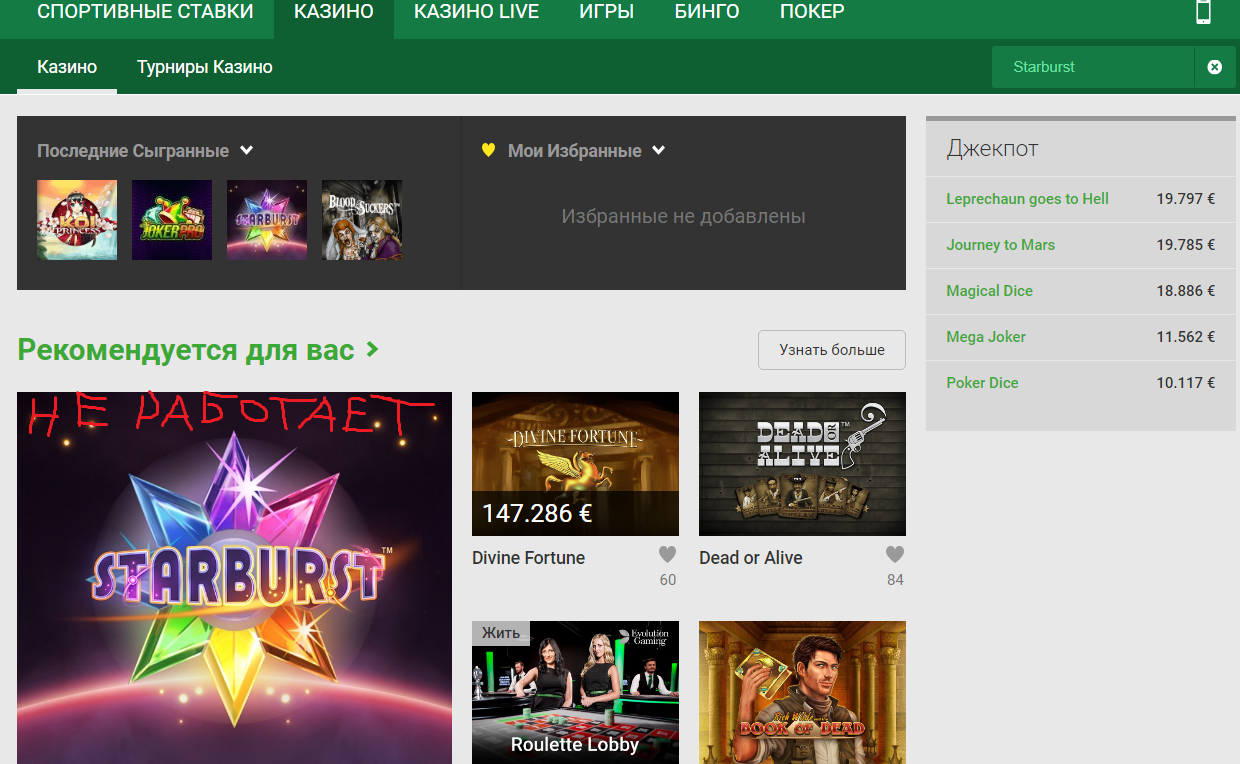The image size is (1240, 764).
Task: Open the Roulette Lobby live game thumbnail
Action: click(575, 692)
